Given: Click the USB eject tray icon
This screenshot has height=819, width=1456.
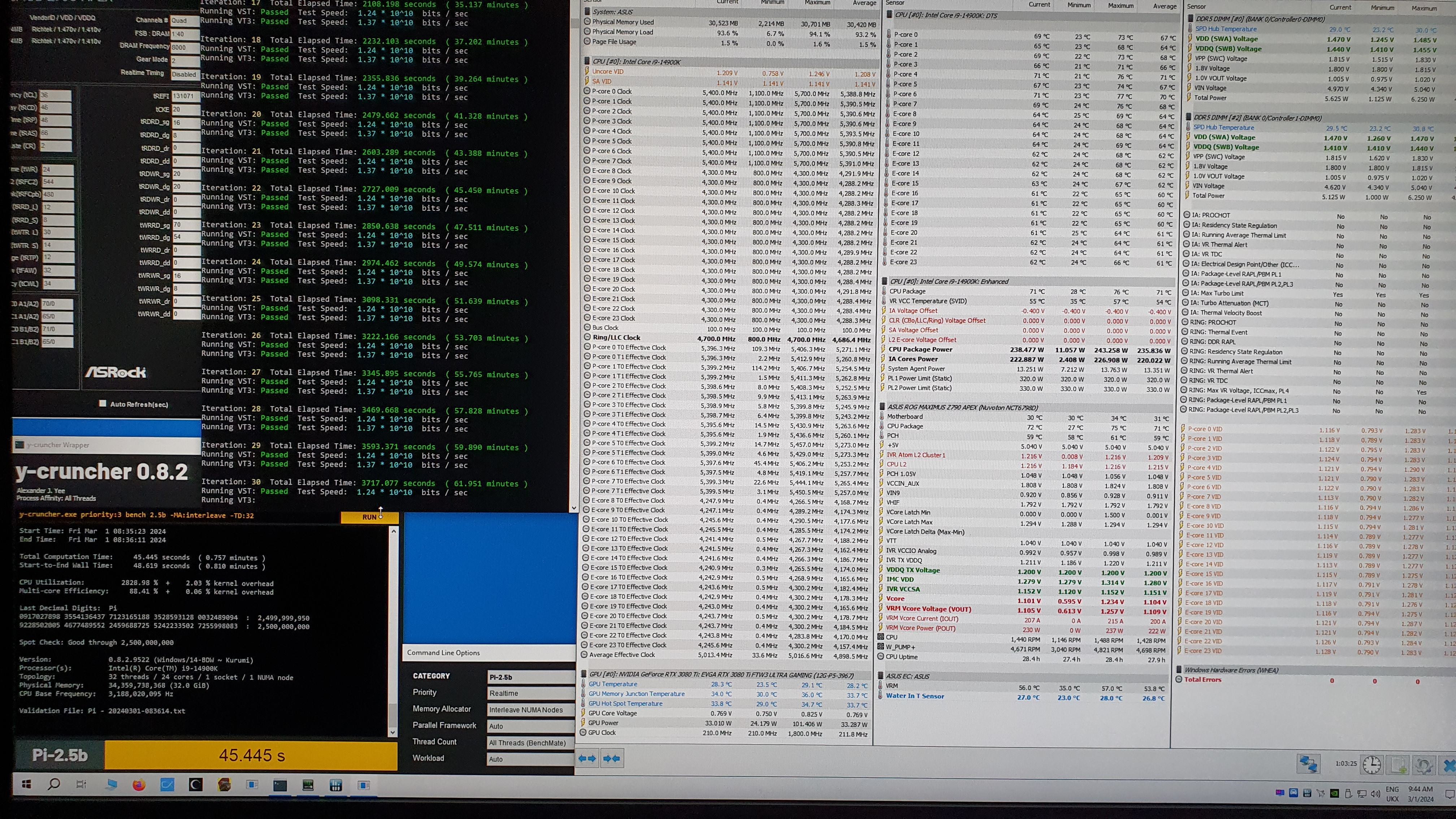Looking at the screenshot, I should click(x=1348, y=794).
